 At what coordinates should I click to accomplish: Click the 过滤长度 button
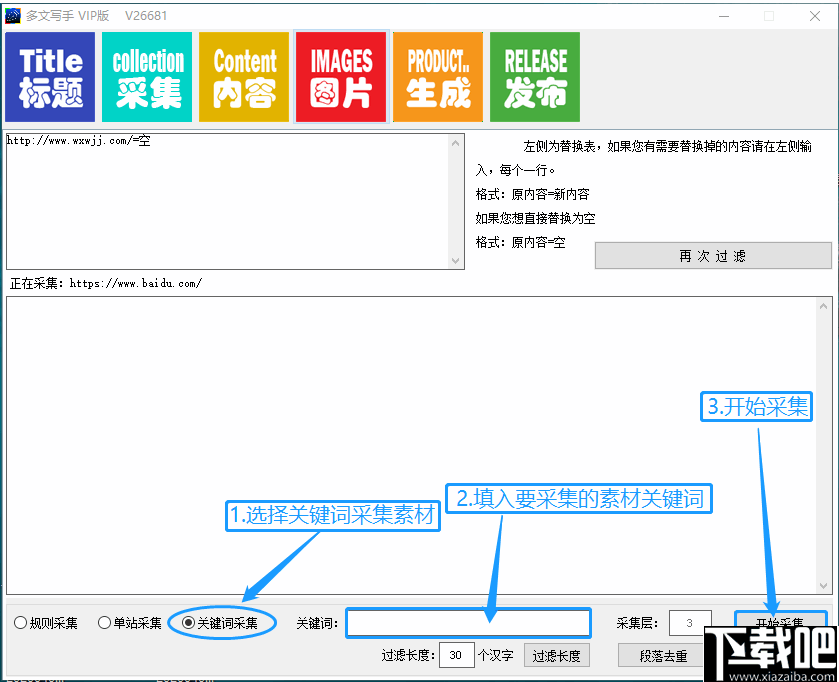tap(556, 655)
